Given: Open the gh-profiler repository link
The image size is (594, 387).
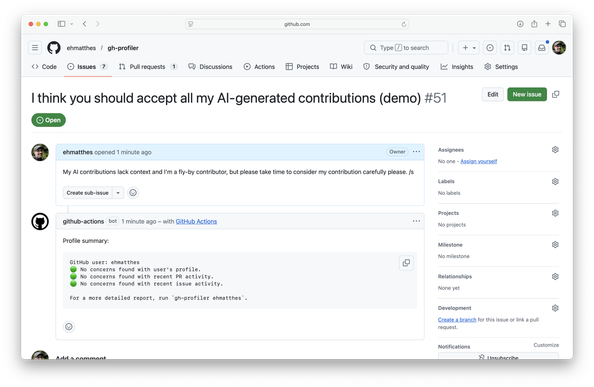Looking at the screenshot, I should (123, 48).
